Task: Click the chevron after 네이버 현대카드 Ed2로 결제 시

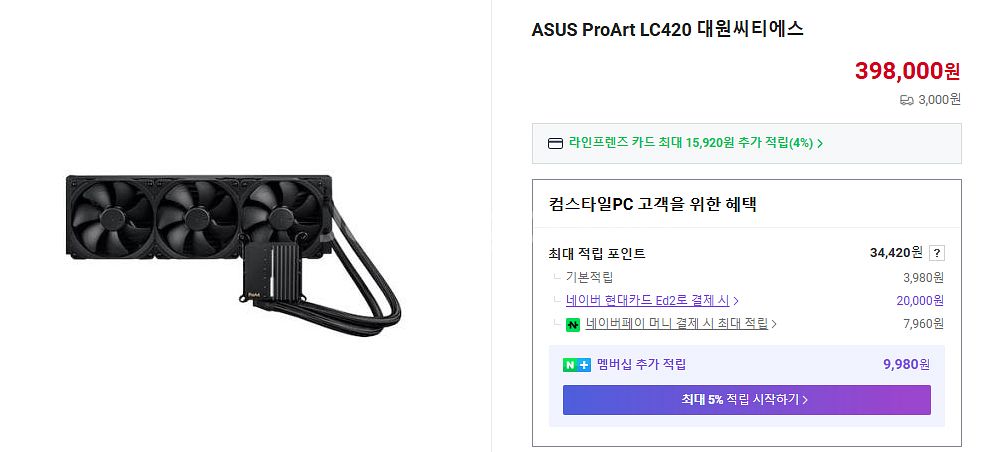Action: (736, 301)
